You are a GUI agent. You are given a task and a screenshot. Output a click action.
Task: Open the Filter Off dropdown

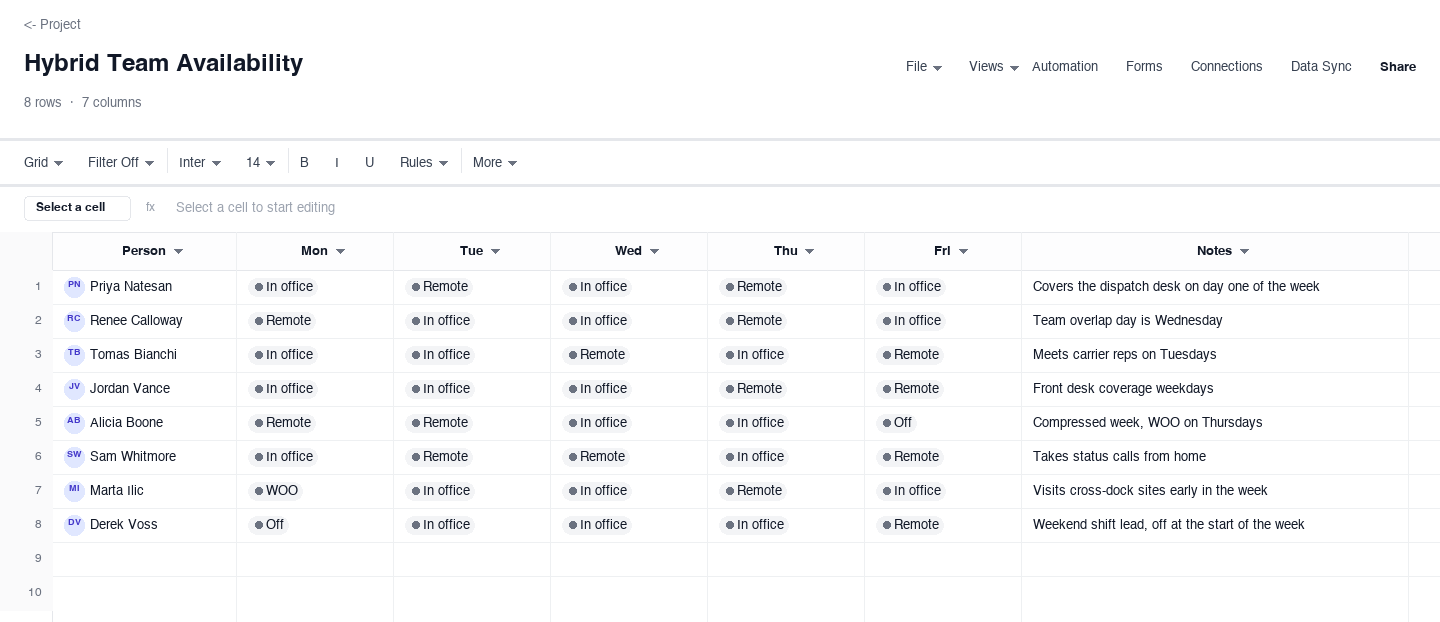point(121,162)
